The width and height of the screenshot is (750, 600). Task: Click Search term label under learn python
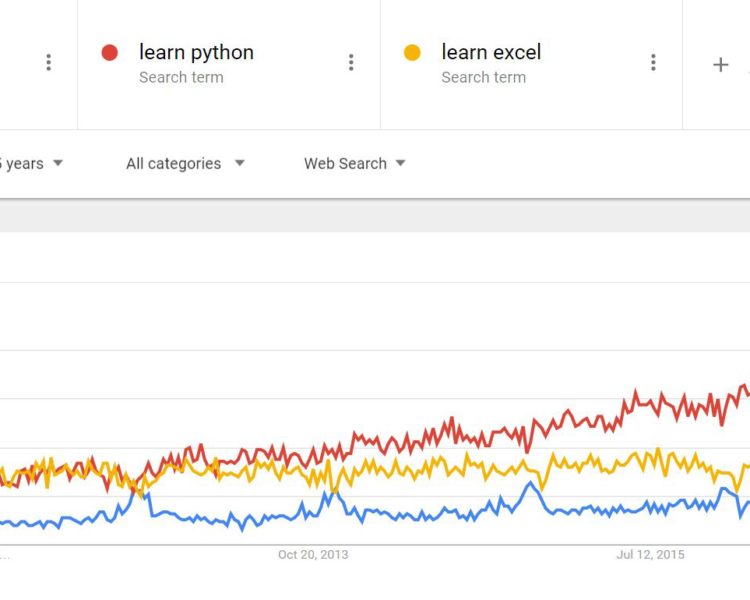click(181, 77)
